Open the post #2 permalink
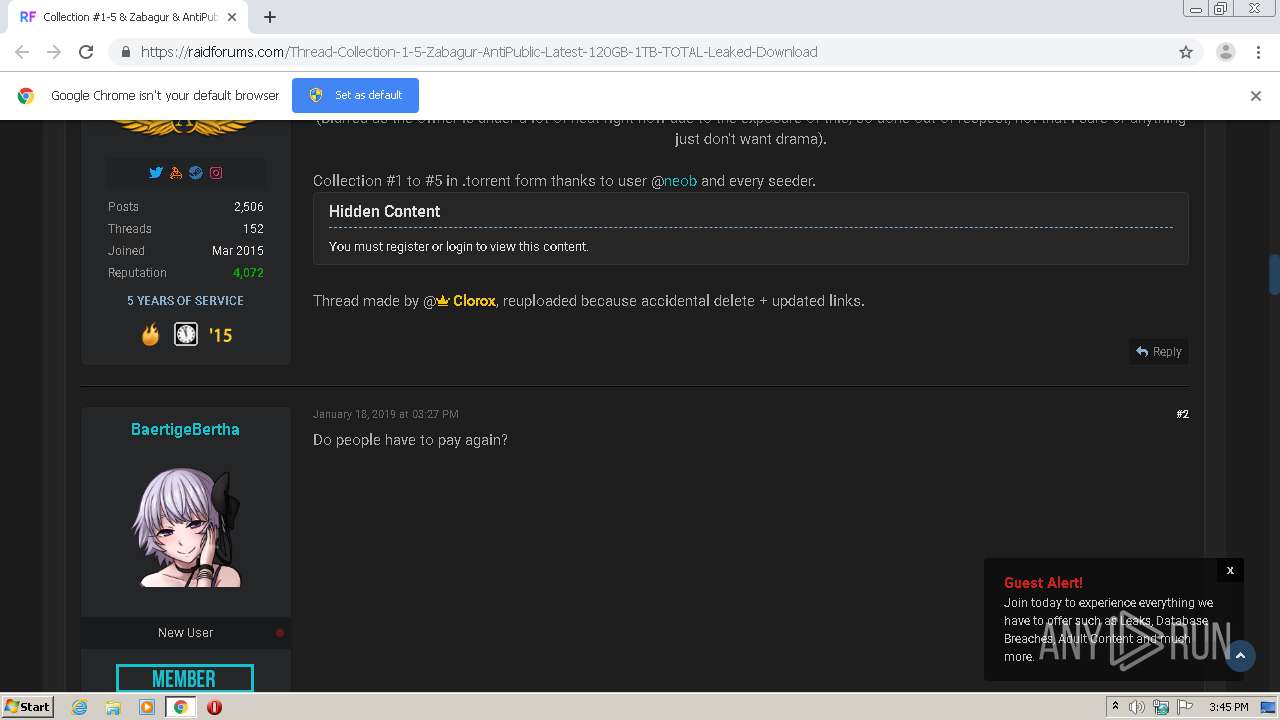This screenshot has width=1280, height=720. coord(1182,414)
